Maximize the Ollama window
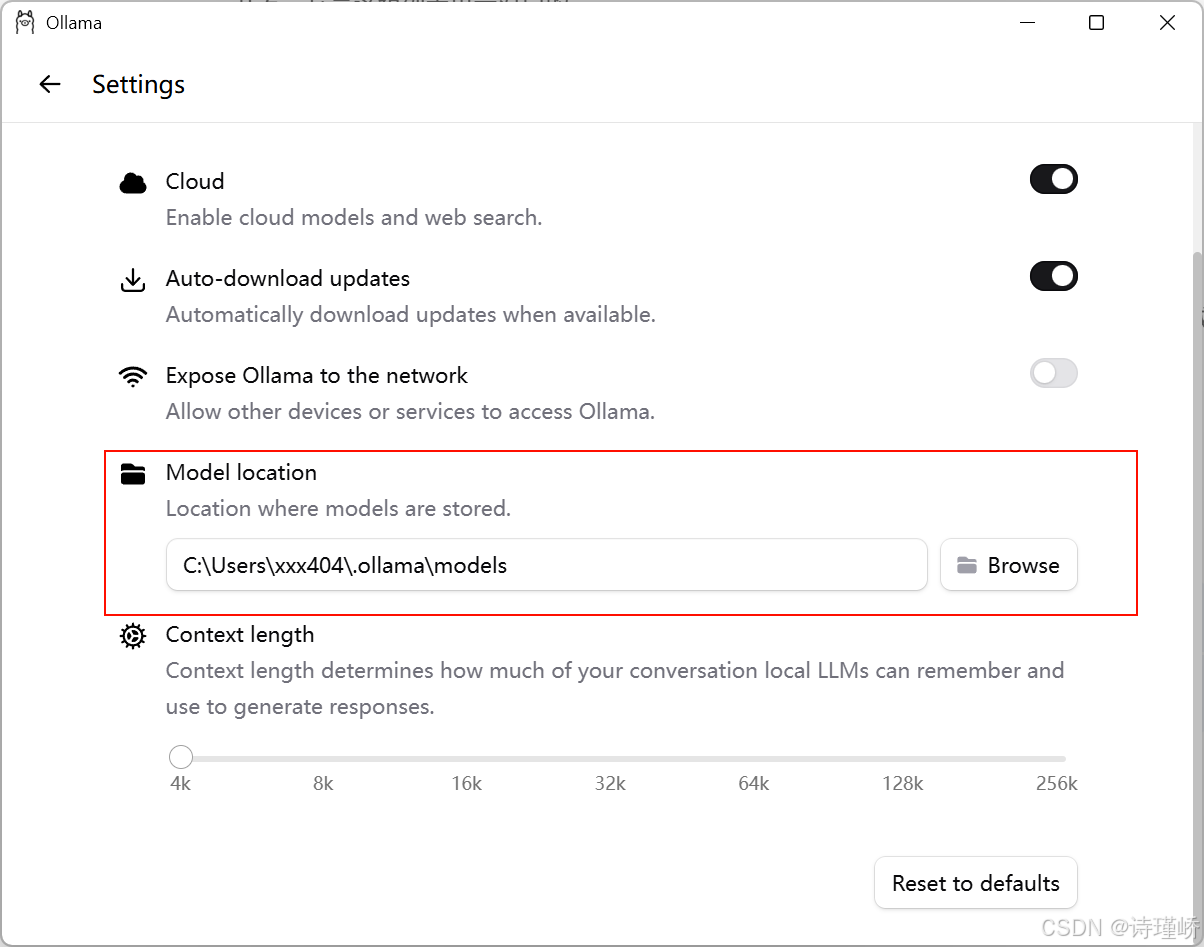This screenshot has width=1204, height=947. click(1096, 22)
